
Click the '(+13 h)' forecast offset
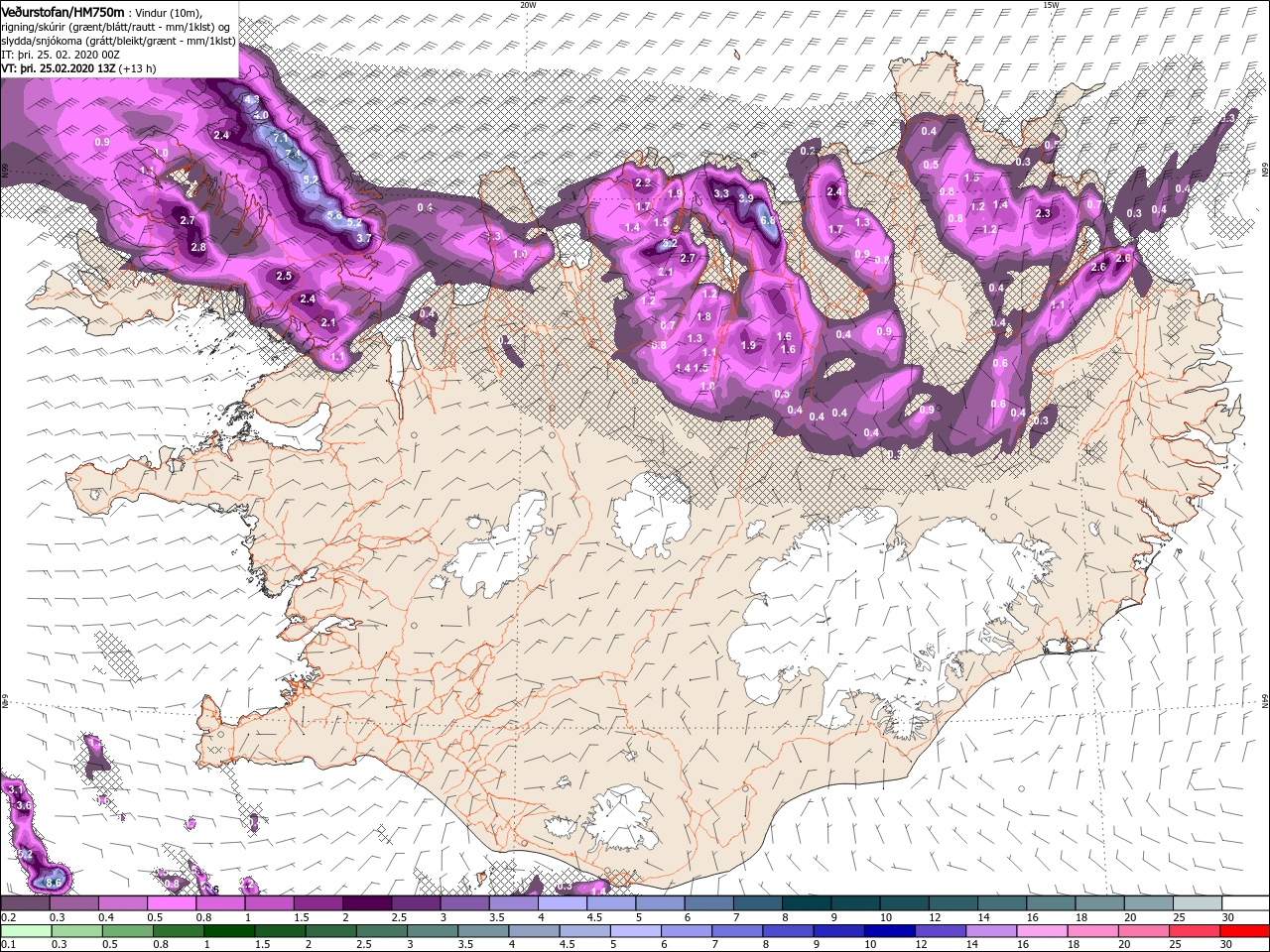pos(138,68)
